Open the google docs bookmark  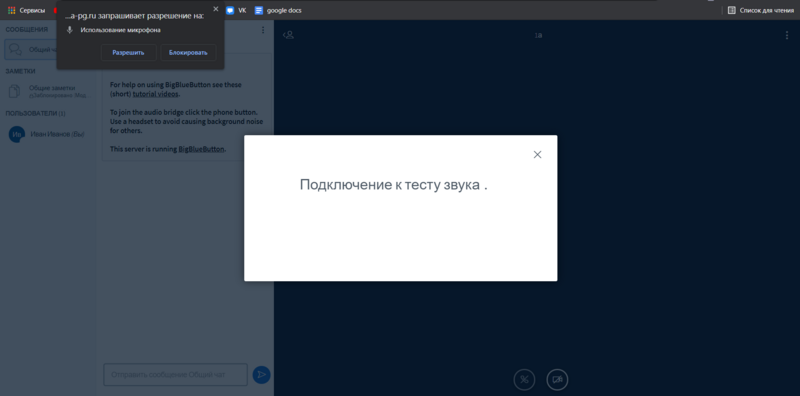point(278,10)
